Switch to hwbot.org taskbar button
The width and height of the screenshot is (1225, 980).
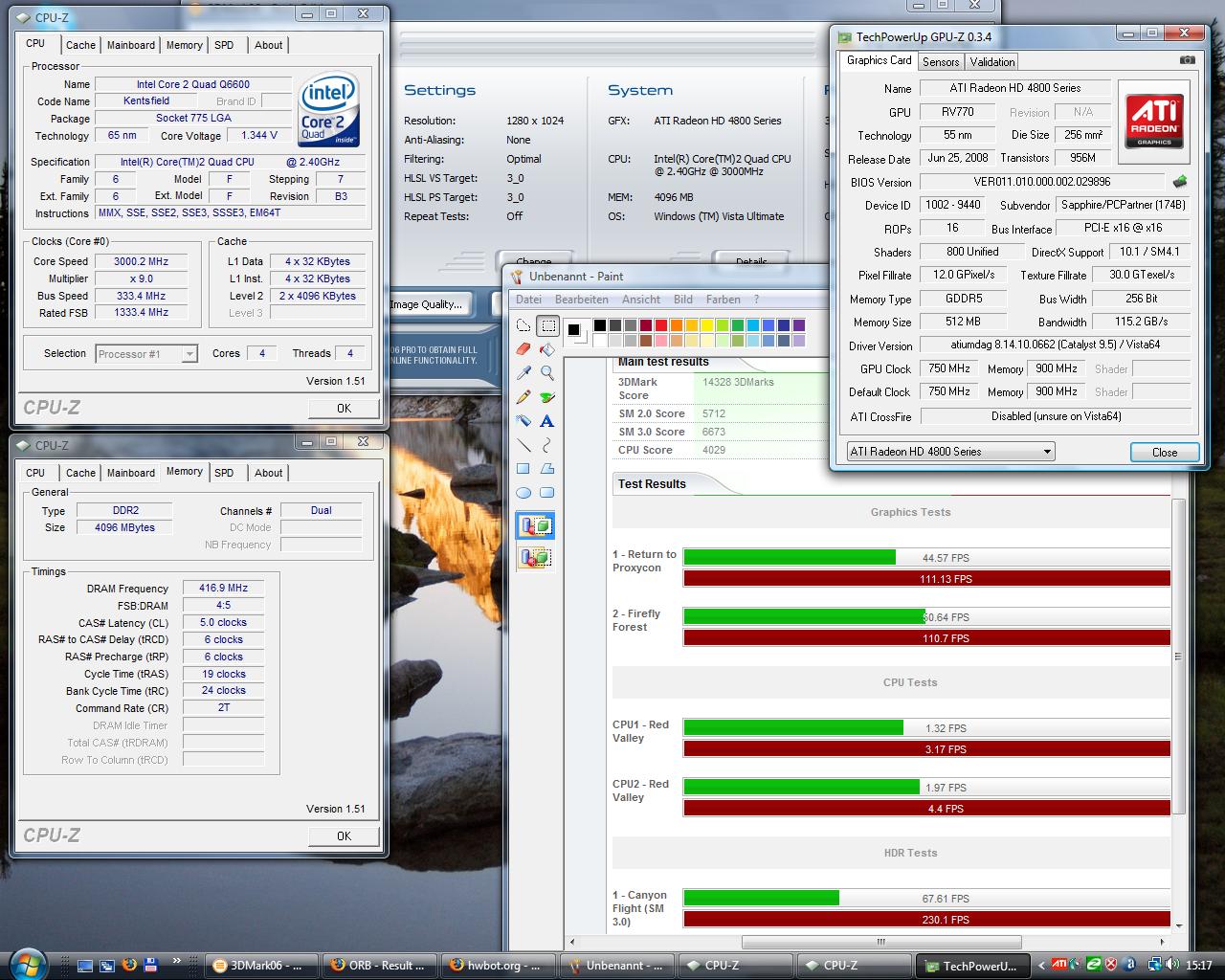[495, 965]
